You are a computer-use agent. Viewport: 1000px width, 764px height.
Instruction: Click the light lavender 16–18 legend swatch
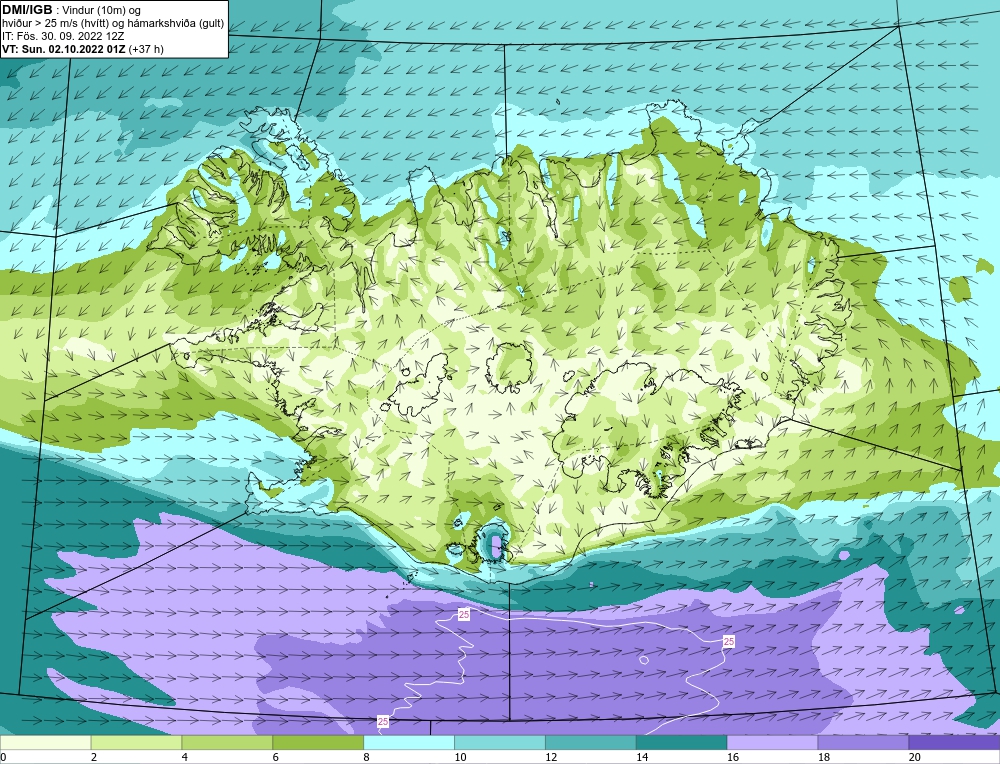pos(772,742)
